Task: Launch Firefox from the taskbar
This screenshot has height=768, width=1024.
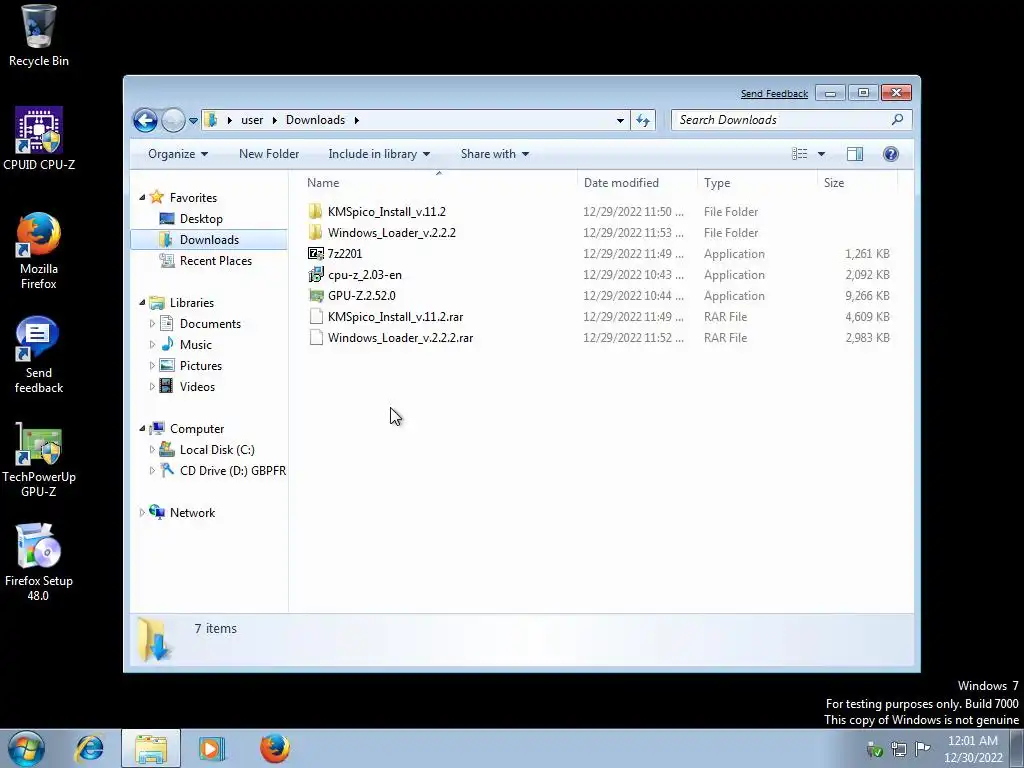Action: [x=274, y=748]
